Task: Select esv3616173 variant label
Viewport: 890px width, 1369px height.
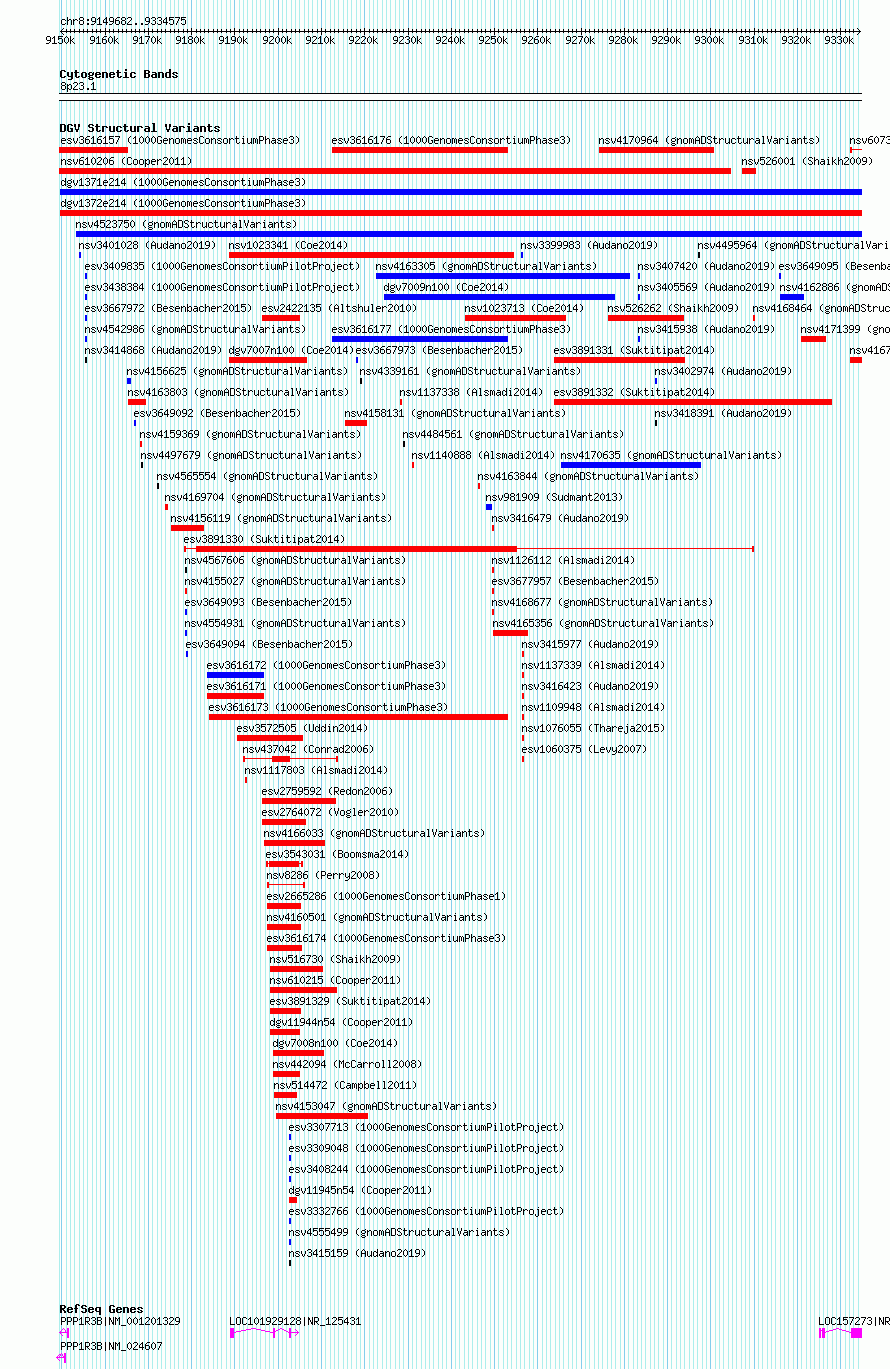Action: tap(329, 707)
